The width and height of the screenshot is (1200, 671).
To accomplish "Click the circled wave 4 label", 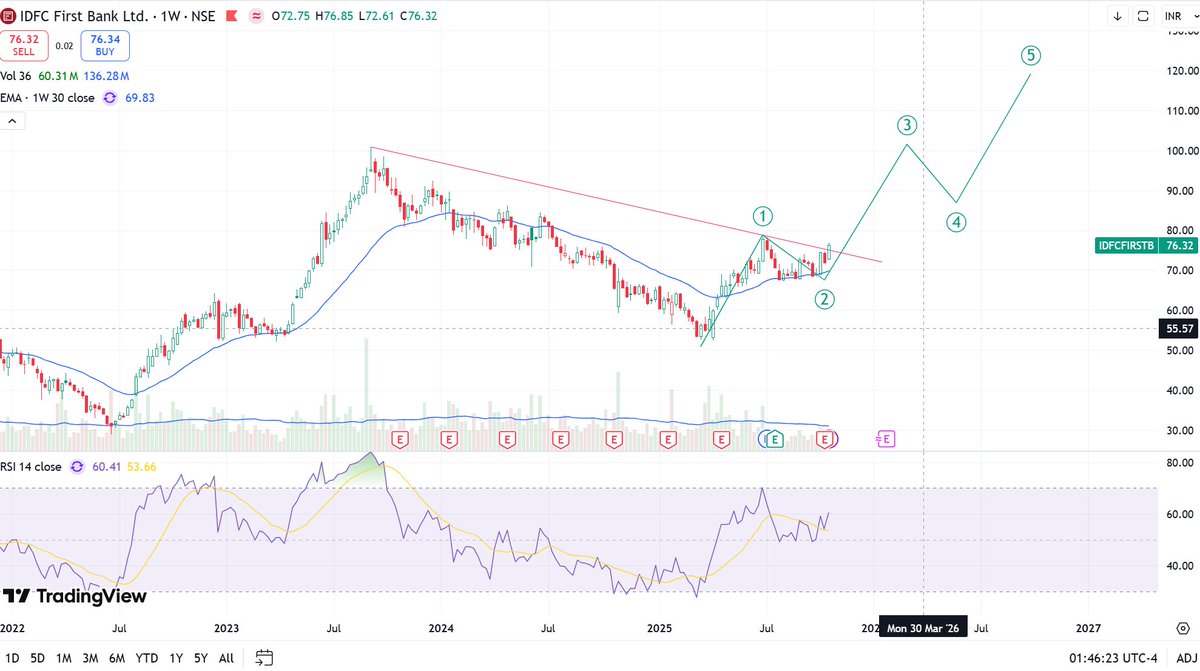I will click(957, 222).
